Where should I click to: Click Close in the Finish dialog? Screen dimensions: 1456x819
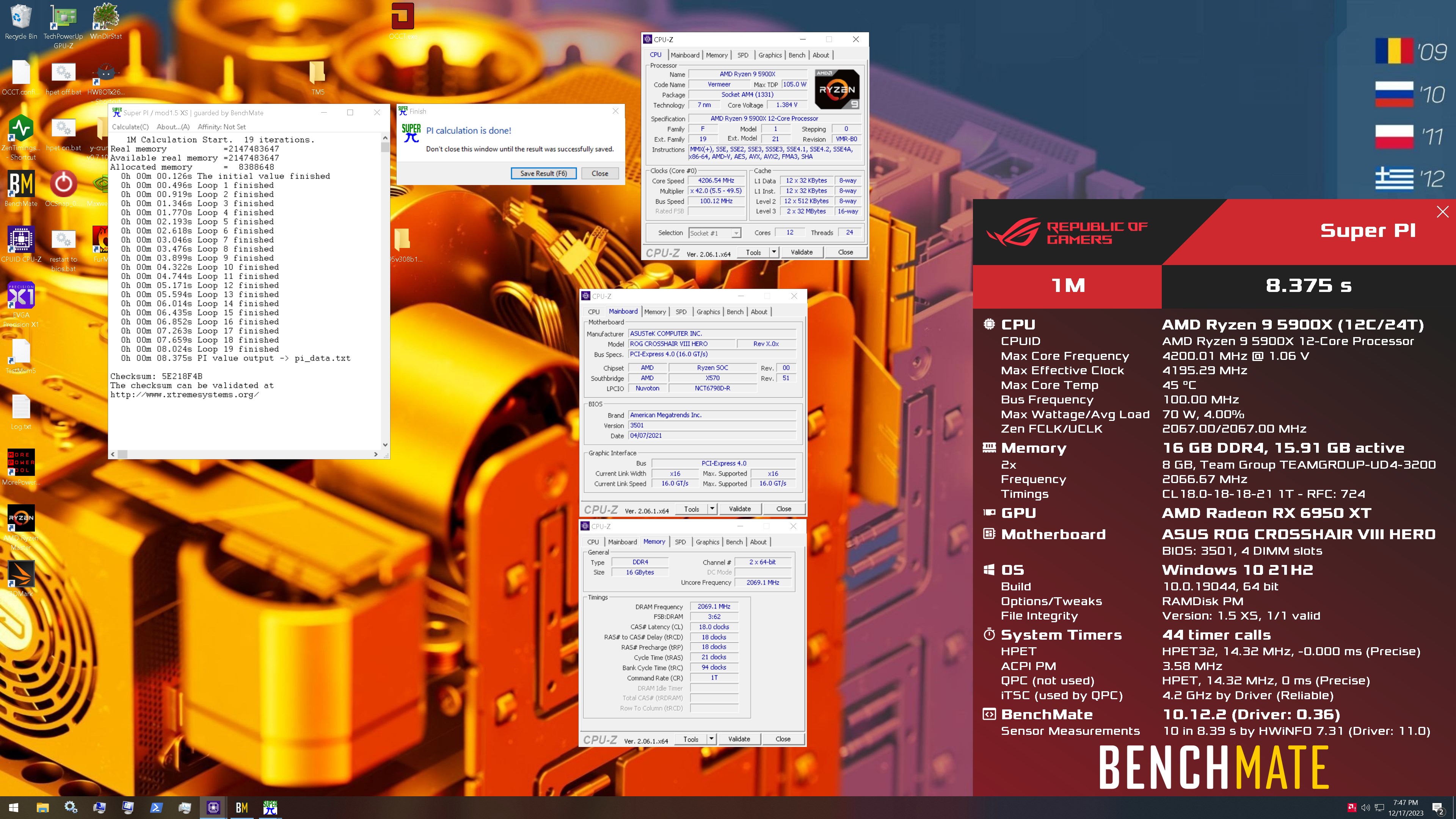[600, 174]
